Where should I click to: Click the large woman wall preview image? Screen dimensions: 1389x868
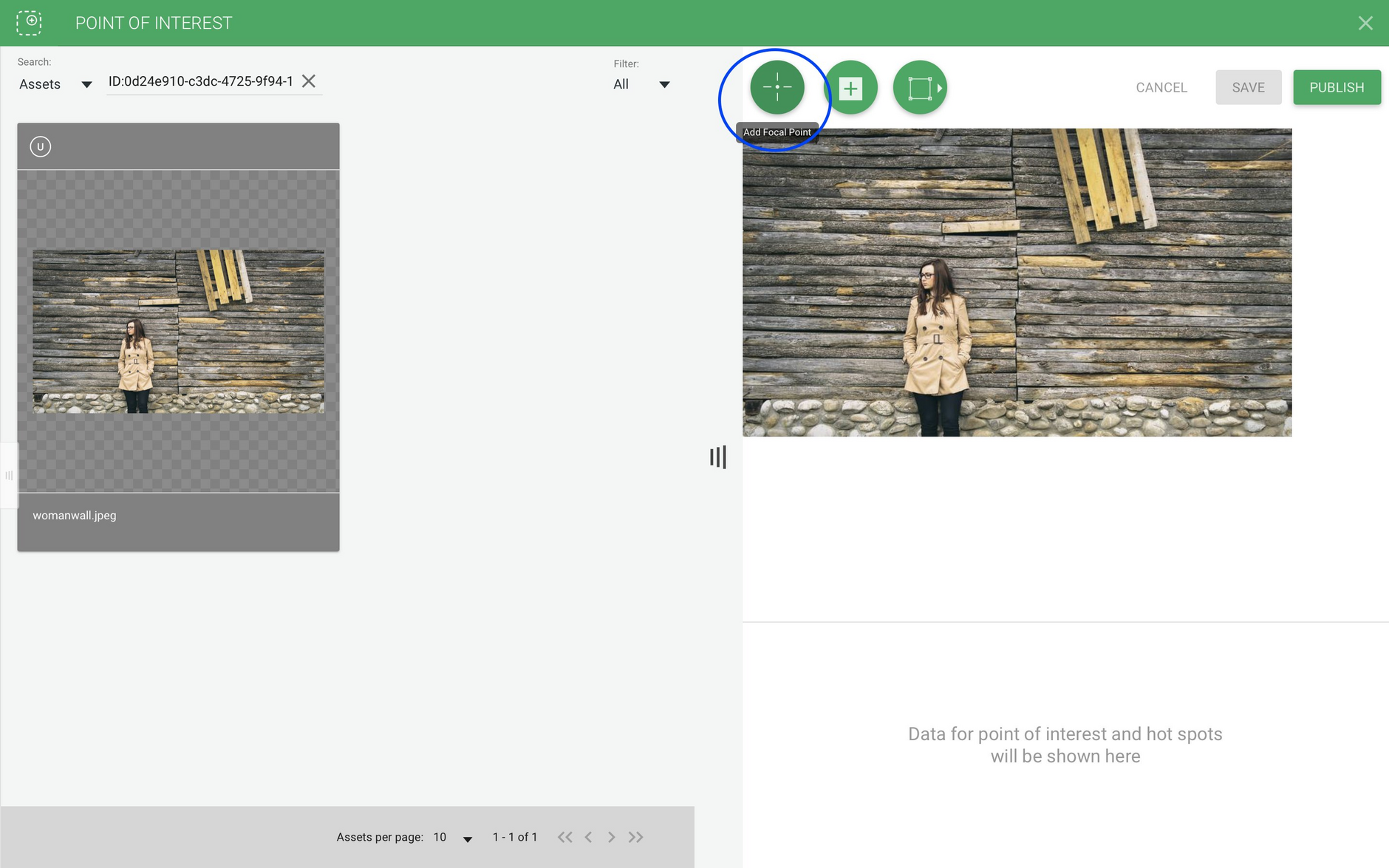[x=1017, y=282]
